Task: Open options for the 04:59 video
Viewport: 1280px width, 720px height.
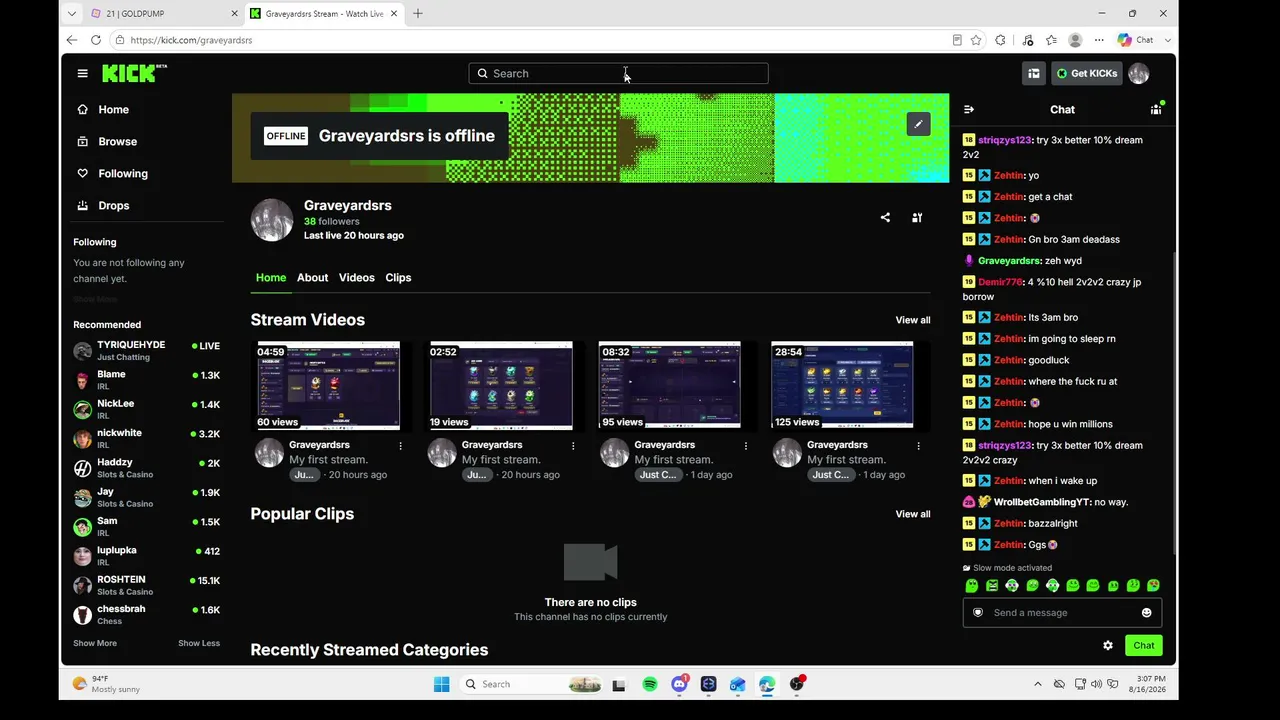Action: coord(401,446)
